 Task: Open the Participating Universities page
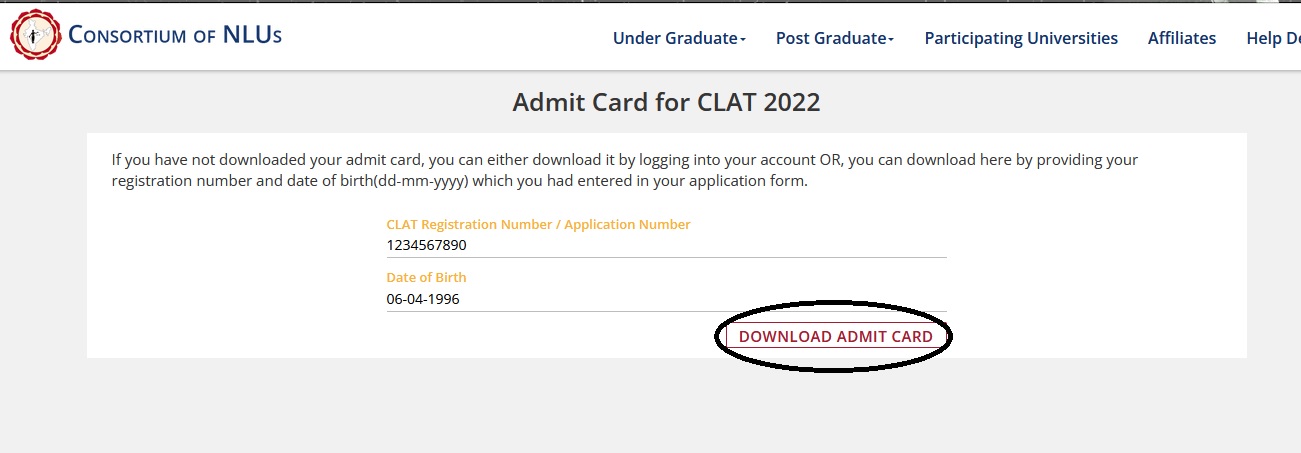(x=1021, y=38)
